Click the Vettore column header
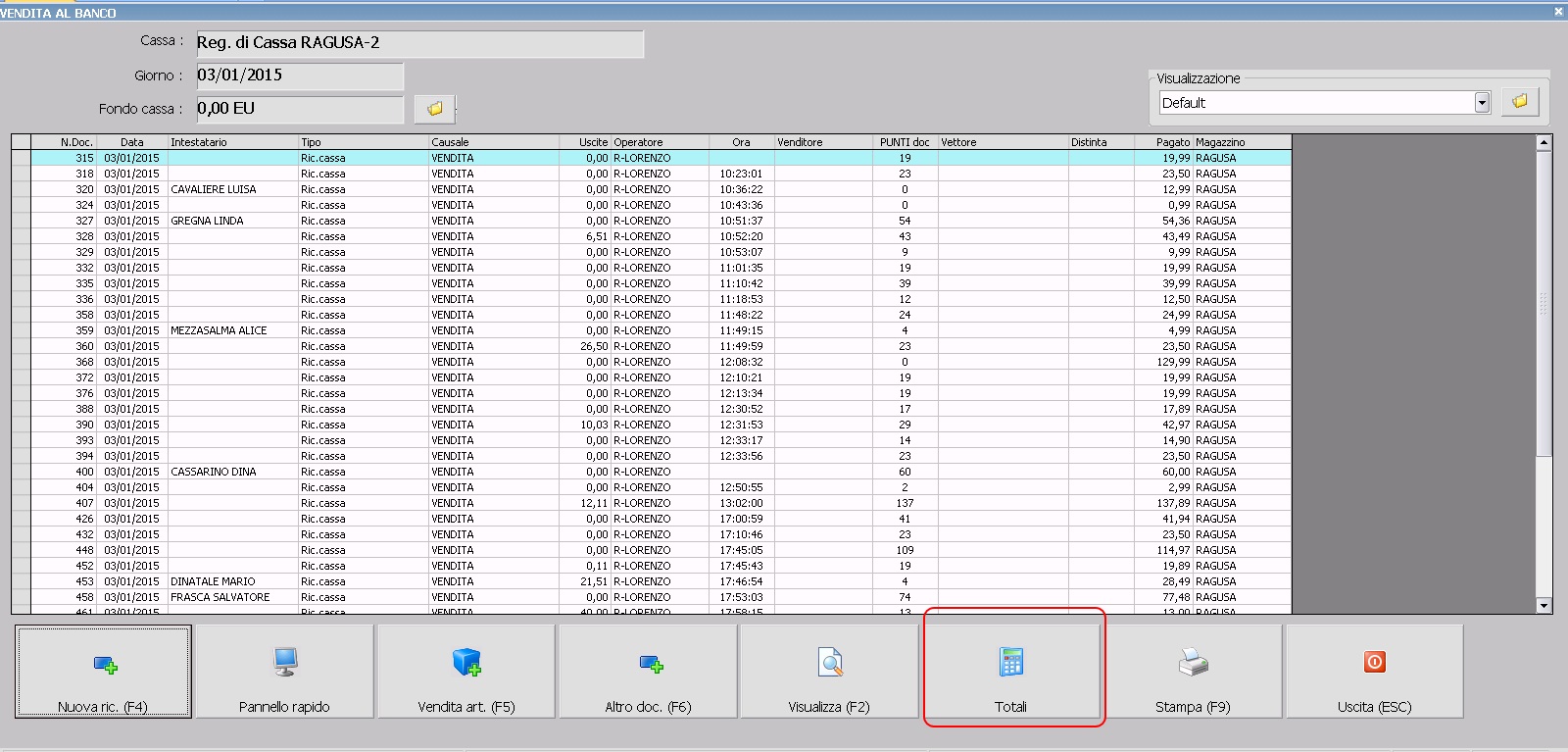 [x=1003, y=142]
